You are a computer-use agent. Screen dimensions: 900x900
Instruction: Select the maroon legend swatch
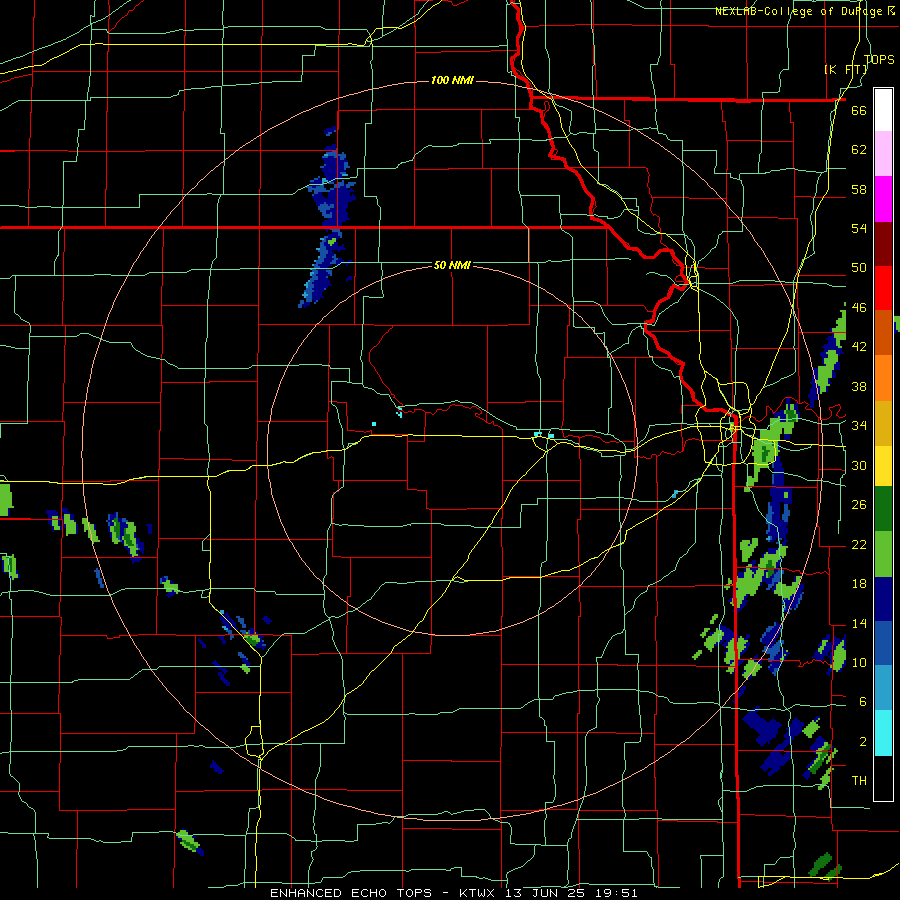click(x=883, y=244)
